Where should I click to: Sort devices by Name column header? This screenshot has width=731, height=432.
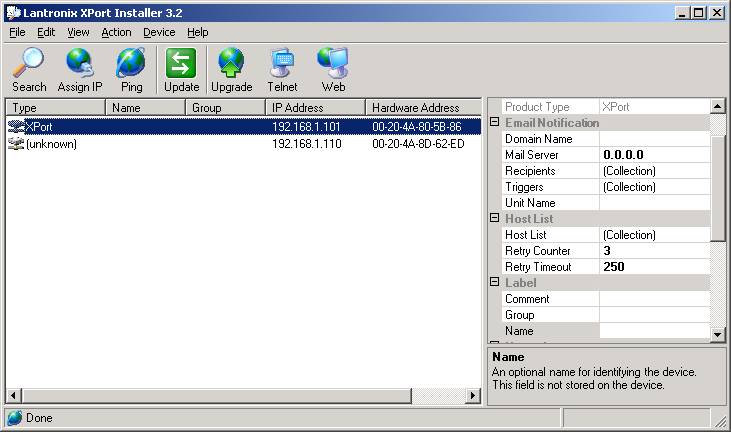tap(145, 108)
